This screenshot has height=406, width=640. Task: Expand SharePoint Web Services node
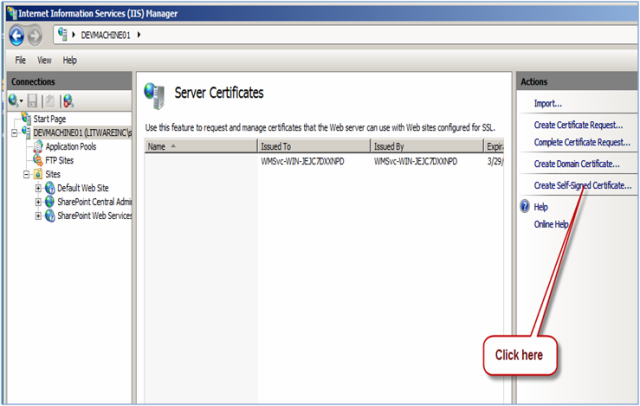pyautogui.click(x=38, y=216)
